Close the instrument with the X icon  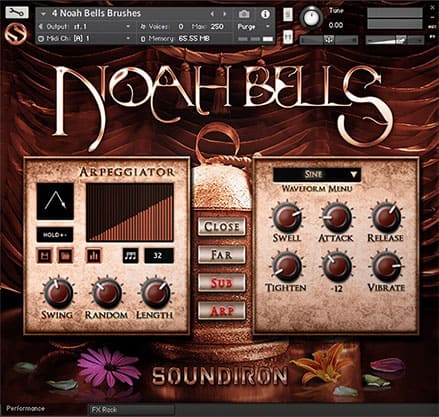pos(433,8)
